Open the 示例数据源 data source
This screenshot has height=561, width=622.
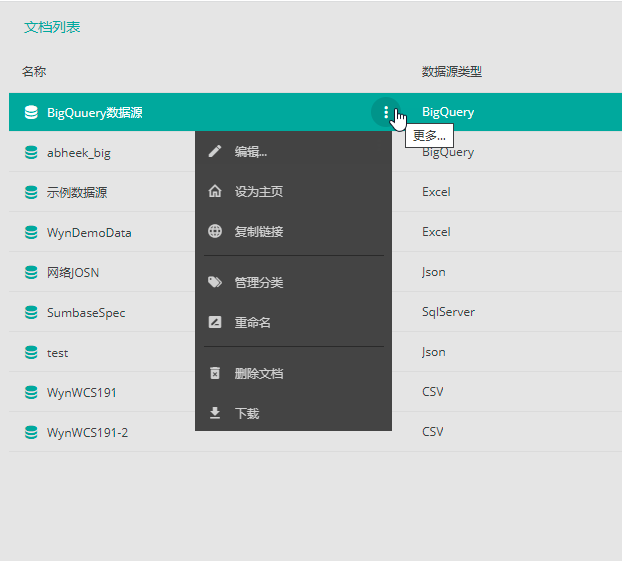77,192
